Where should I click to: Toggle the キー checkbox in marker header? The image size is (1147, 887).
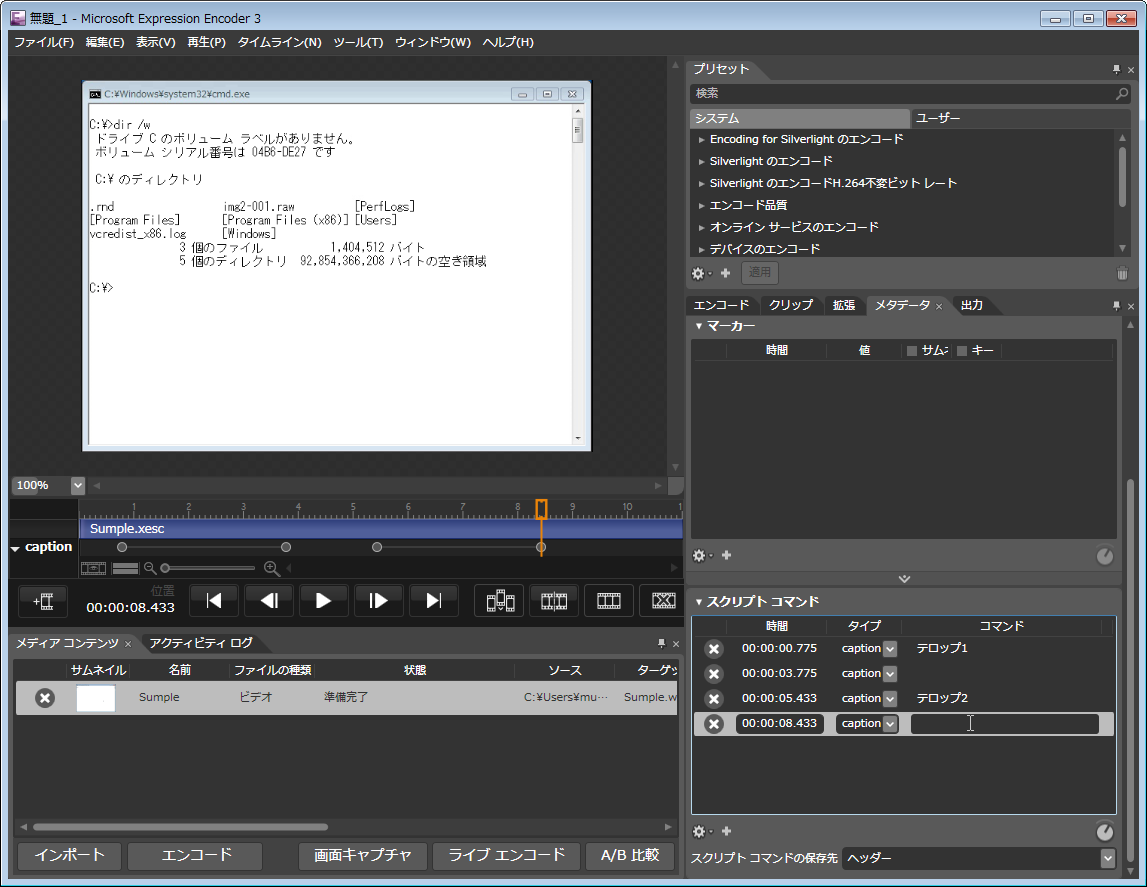(x=962, y=351)
